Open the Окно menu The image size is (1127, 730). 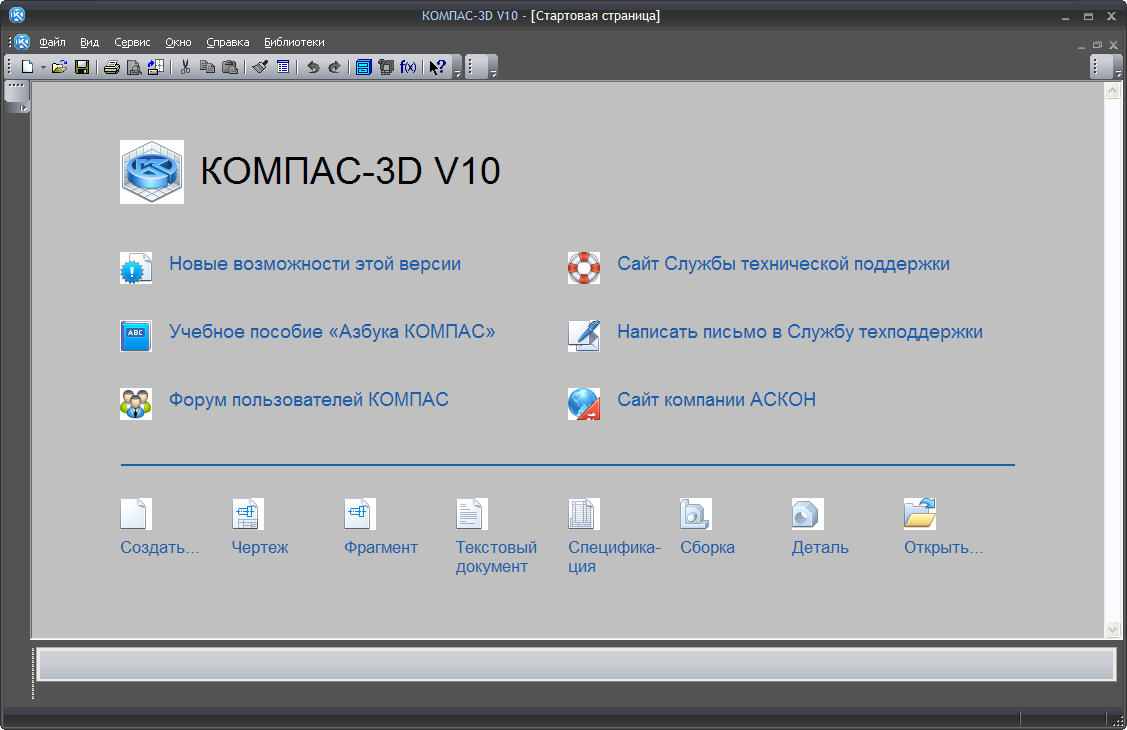click(178, 42)
